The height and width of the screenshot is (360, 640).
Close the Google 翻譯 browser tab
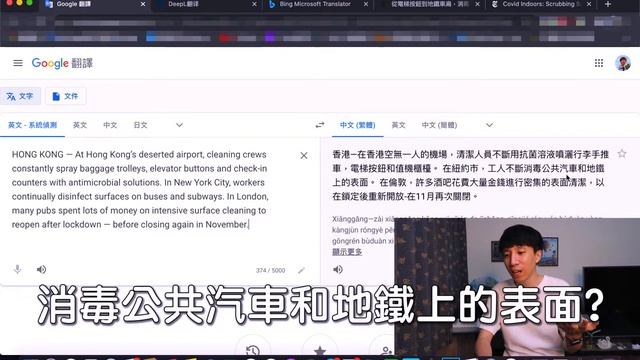click(143, 4)
